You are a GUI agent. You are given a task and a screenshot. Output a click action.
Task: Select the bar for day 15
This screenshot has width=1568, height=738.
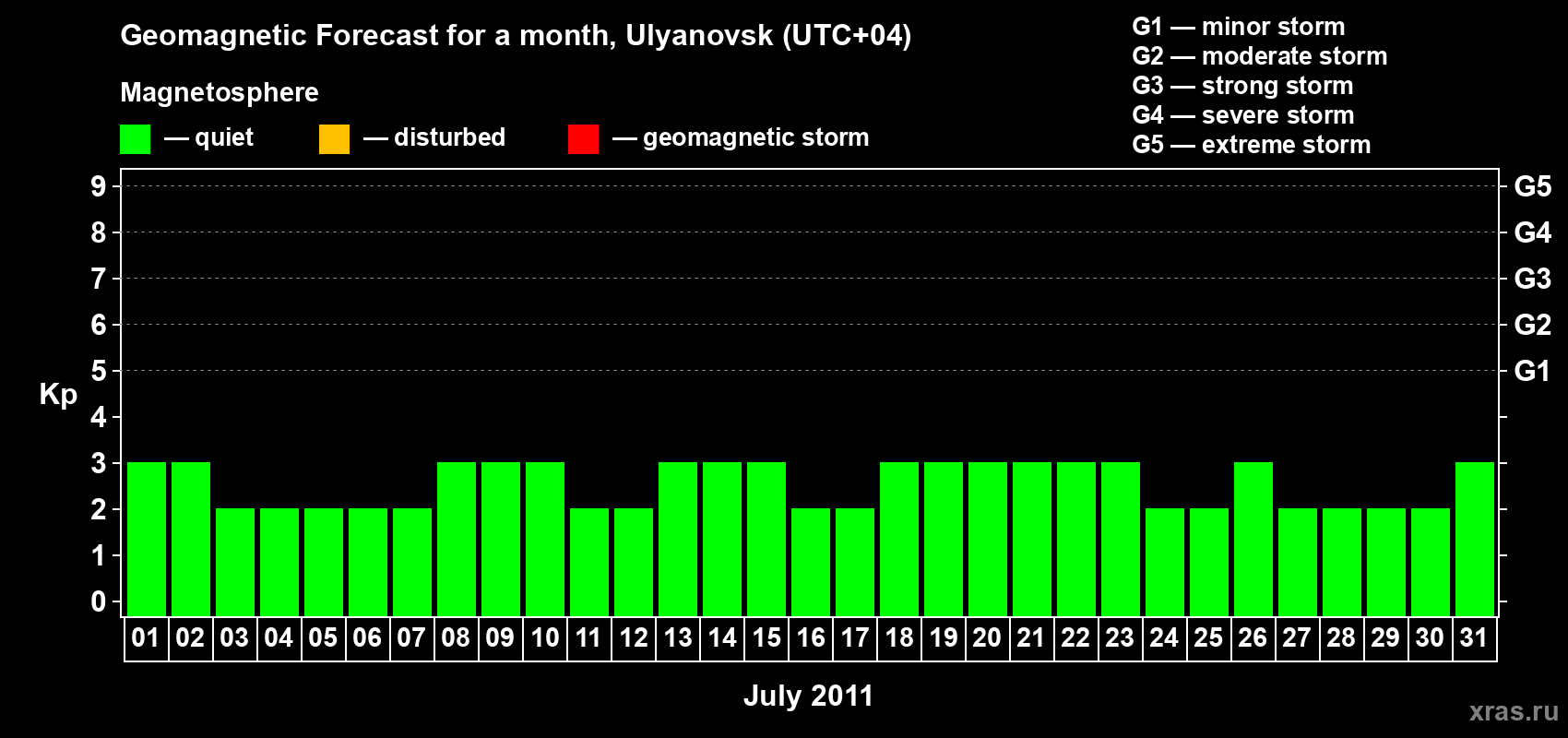[766, 539]
